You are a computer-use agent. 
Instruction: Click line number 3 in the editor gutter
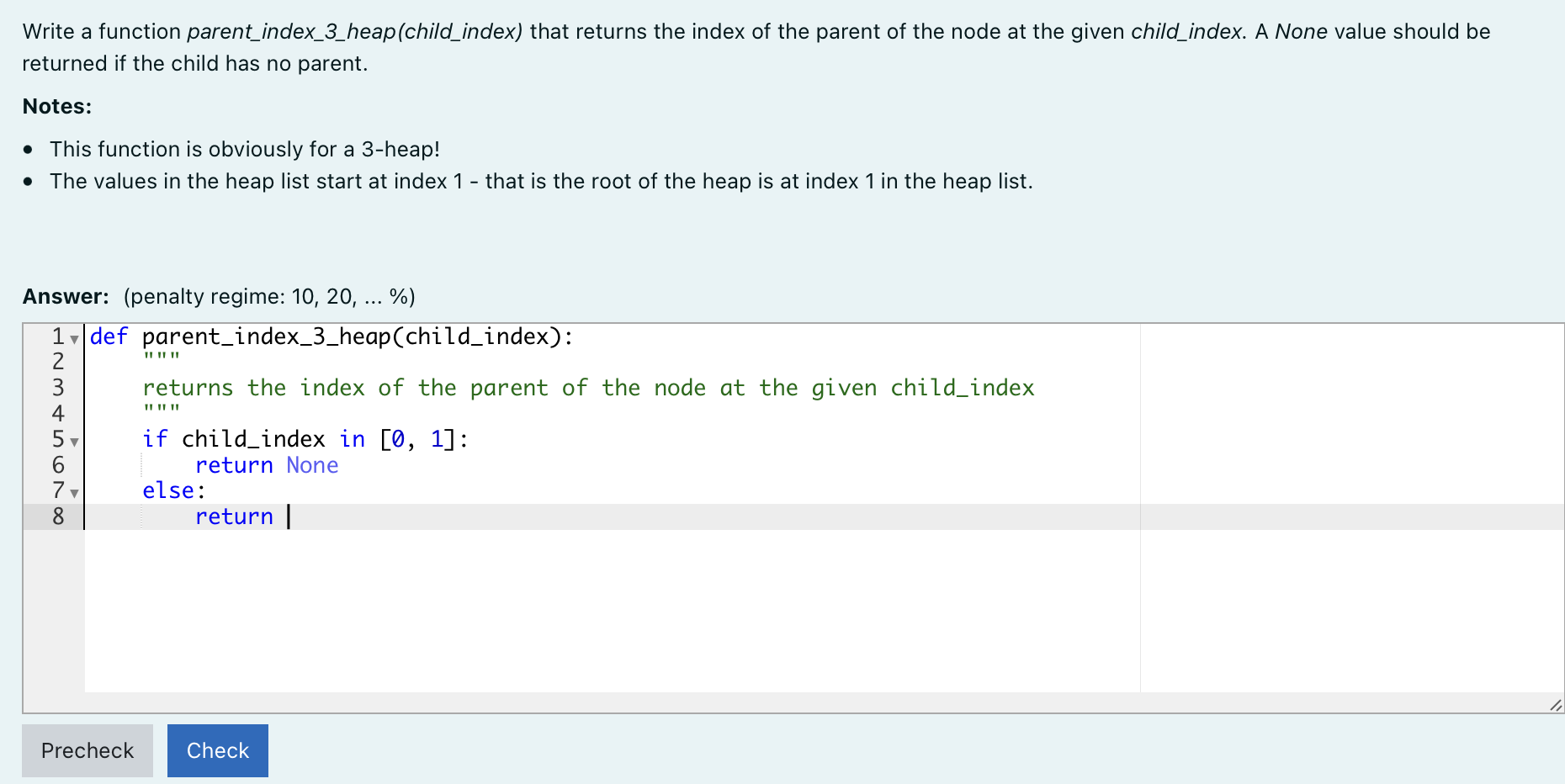pyautogui.click(x=56, y=388)
